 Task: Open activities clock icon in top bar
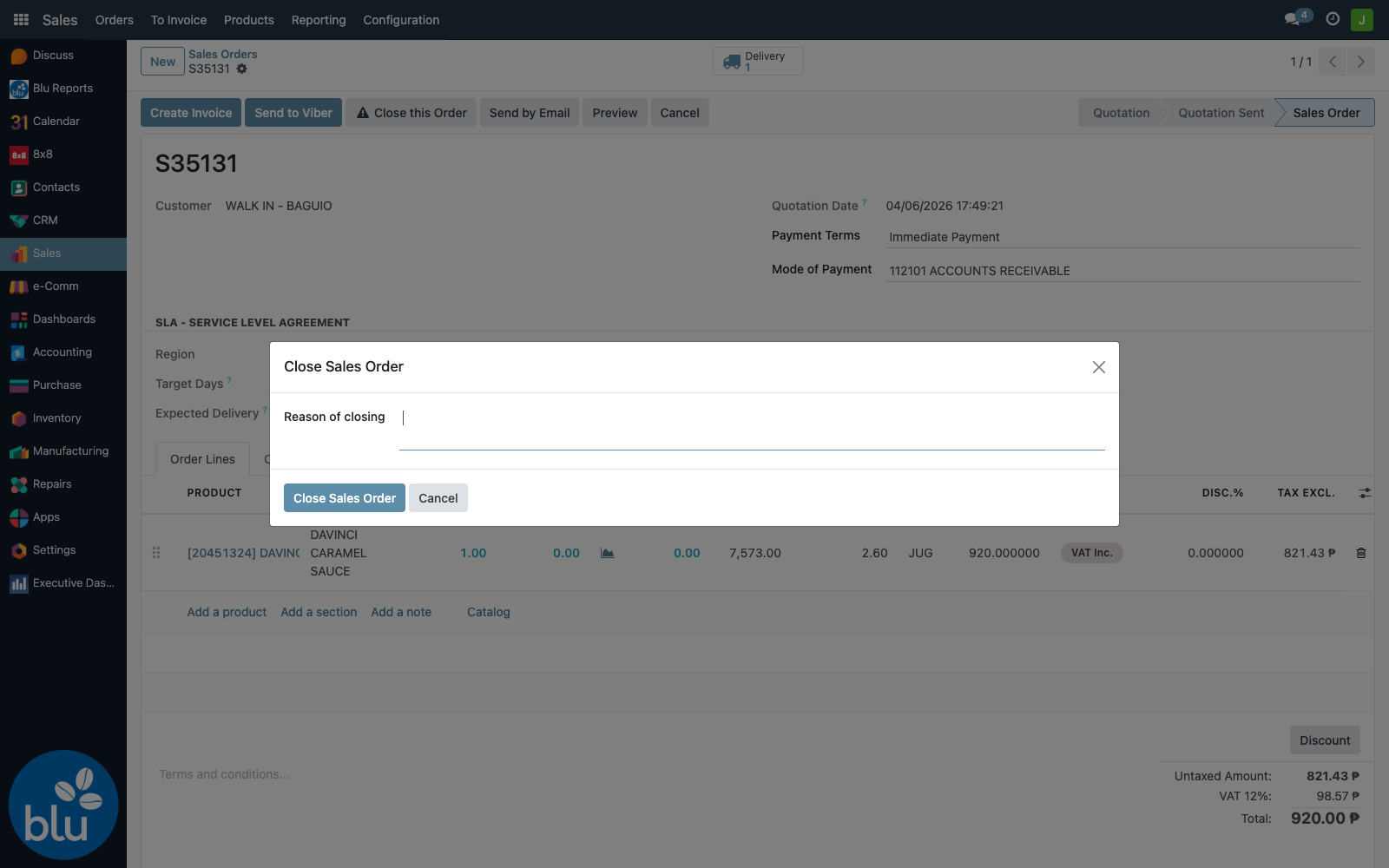point(1333,18)
